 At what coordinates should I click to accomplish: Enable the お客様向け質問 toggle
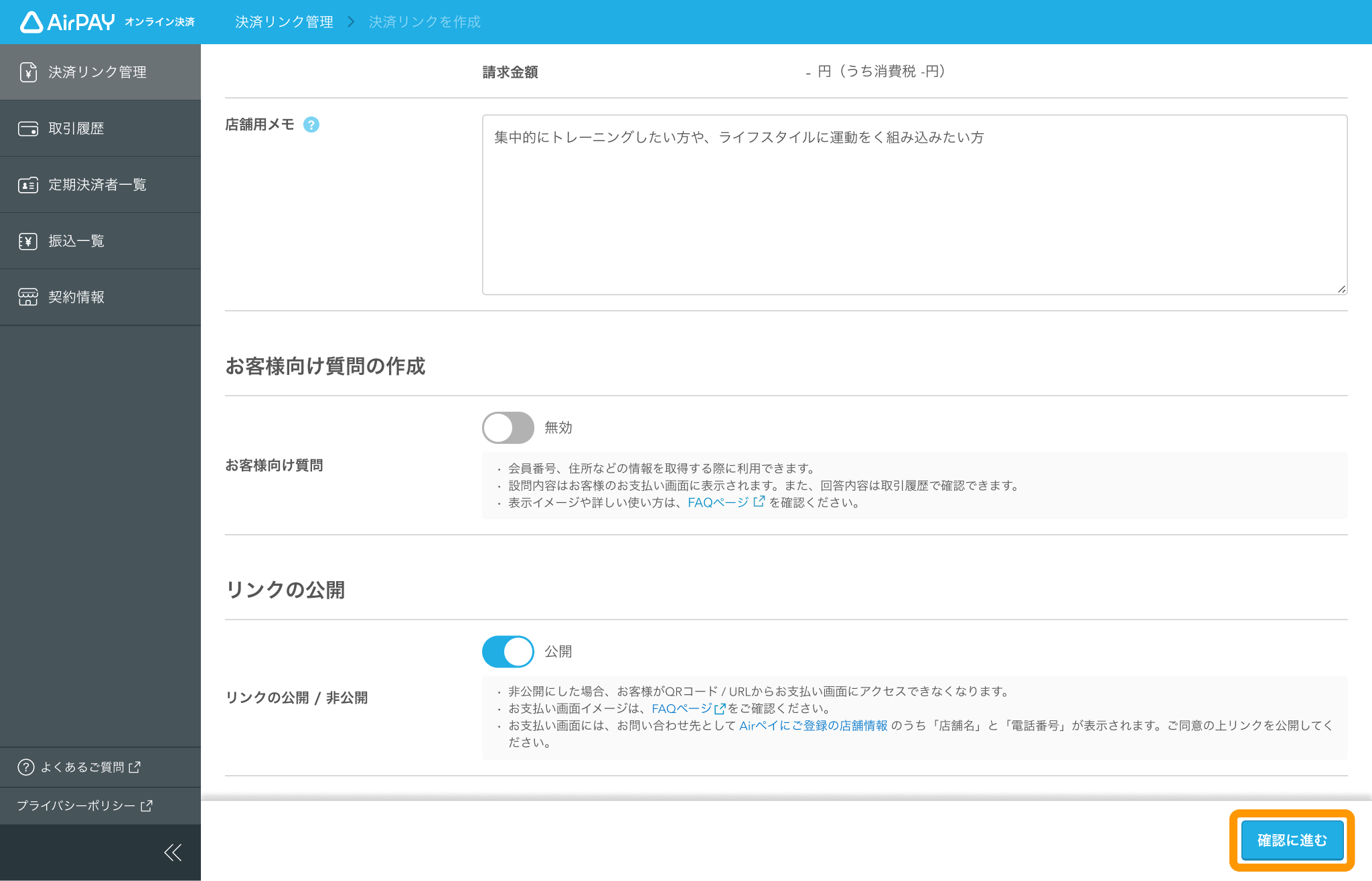(508, 427)
